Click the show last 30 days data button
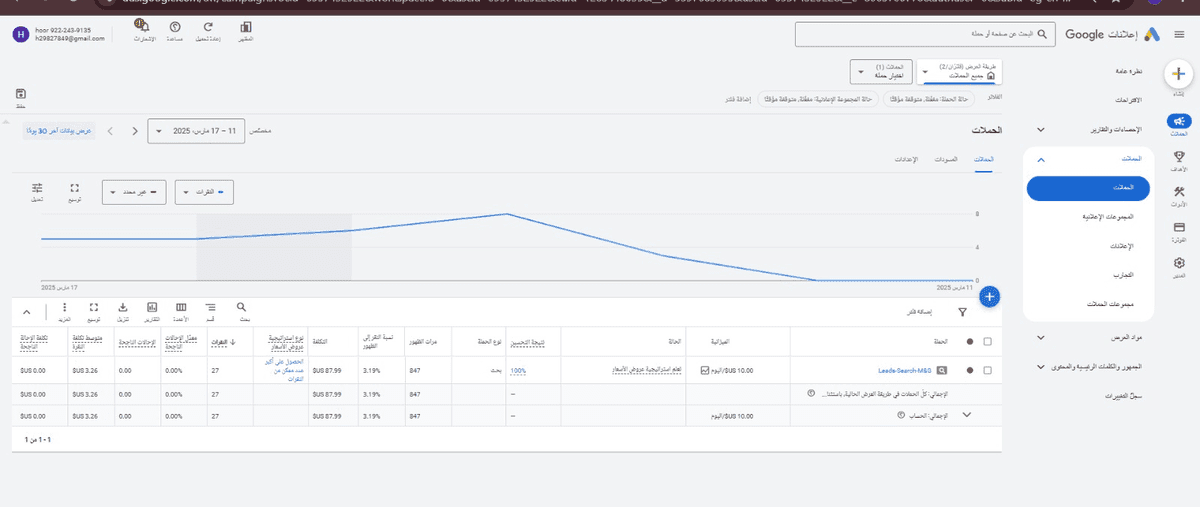This screenshot has height=507, width=1200. 58,130
